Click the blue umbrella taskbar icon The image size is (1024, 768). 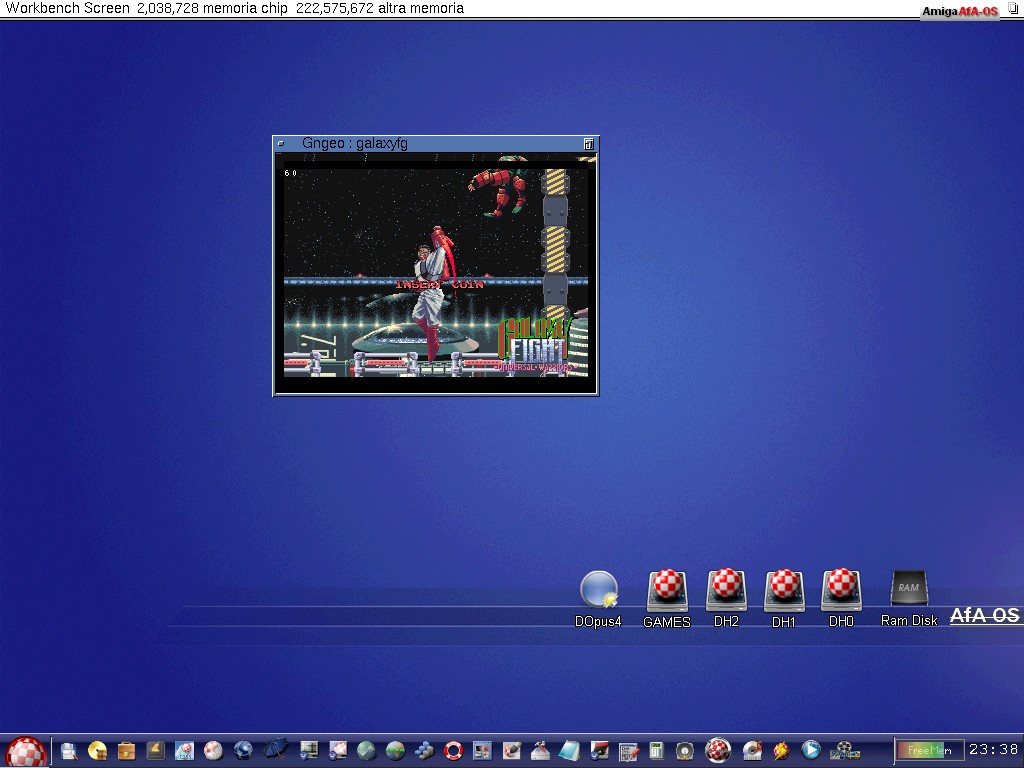[277, 749]
